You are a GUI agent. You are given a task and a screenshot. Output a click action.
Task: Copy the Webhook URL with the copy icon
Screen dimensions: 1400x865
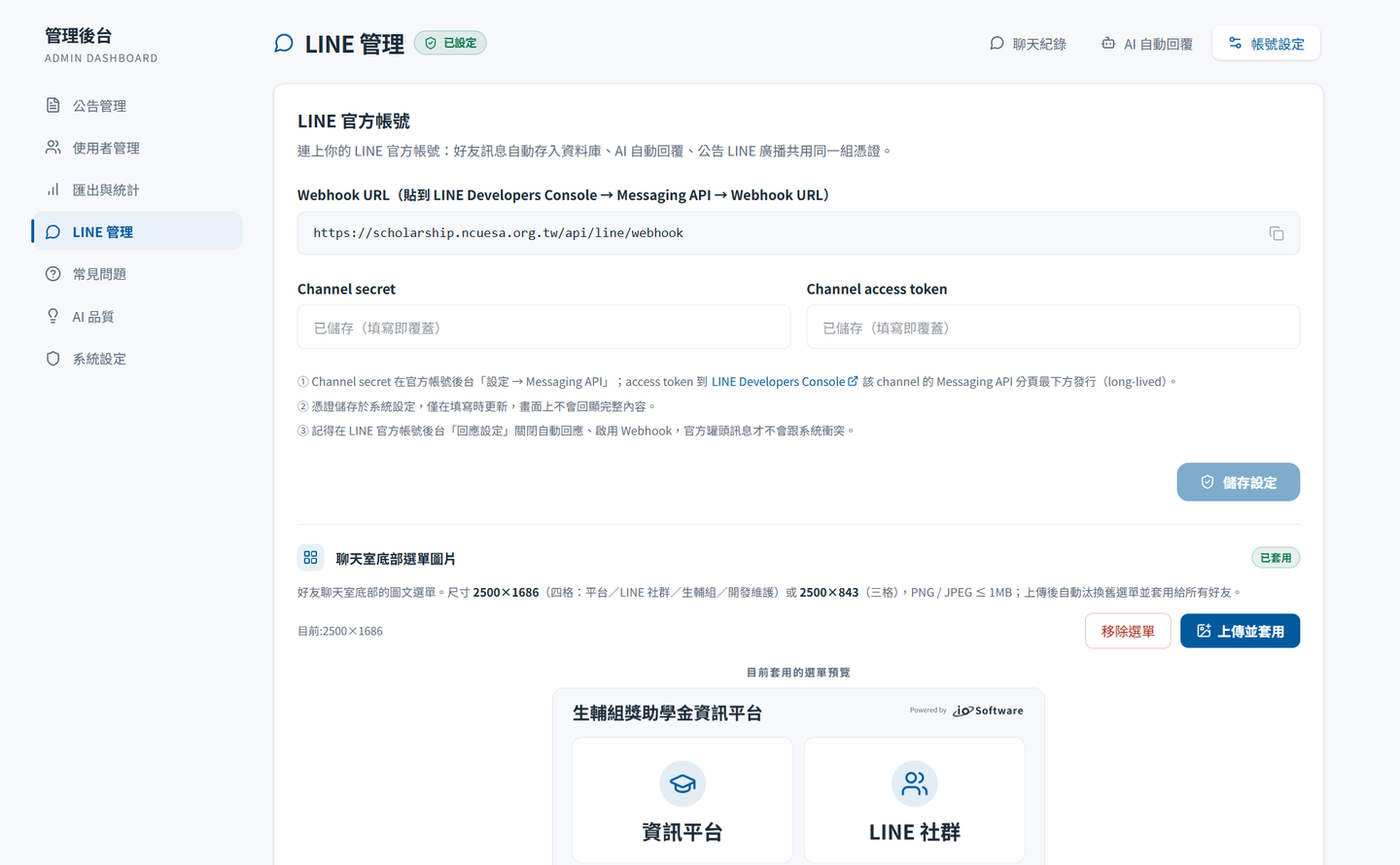pos(1276,233)
